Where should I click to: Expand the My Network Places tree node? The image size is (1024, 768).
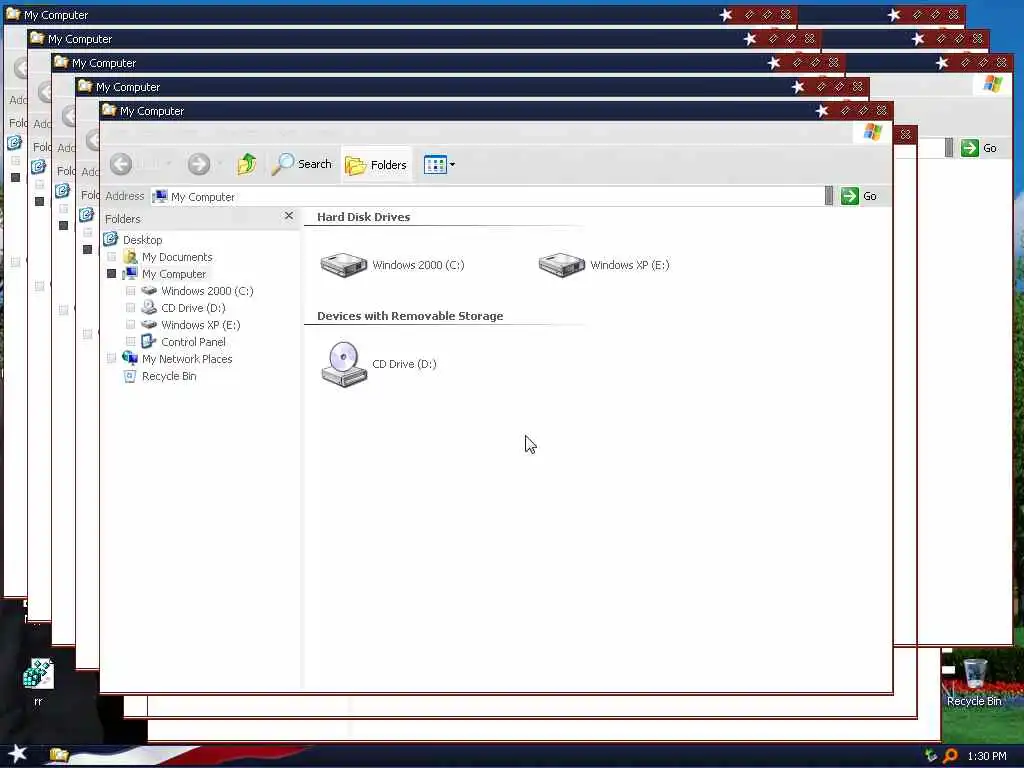(112, 359)
